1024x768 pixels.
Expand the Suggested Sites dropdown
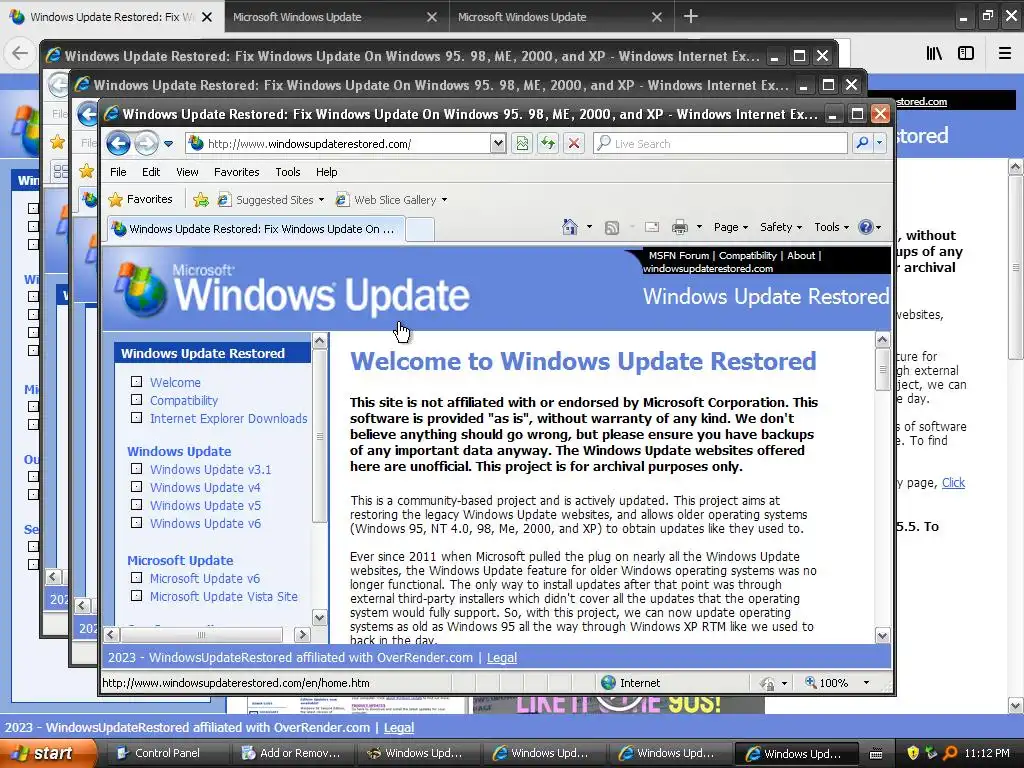click(321, 200)
